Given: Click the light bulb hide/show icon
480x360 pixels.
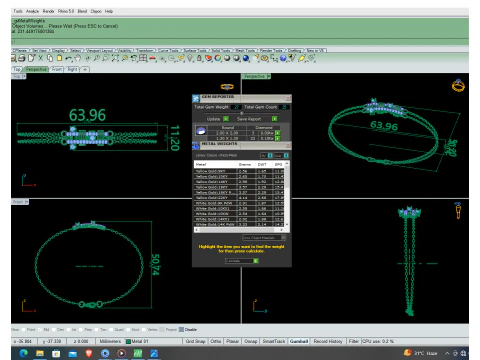Looking at the screenshot, I should (x=190, y=58).
